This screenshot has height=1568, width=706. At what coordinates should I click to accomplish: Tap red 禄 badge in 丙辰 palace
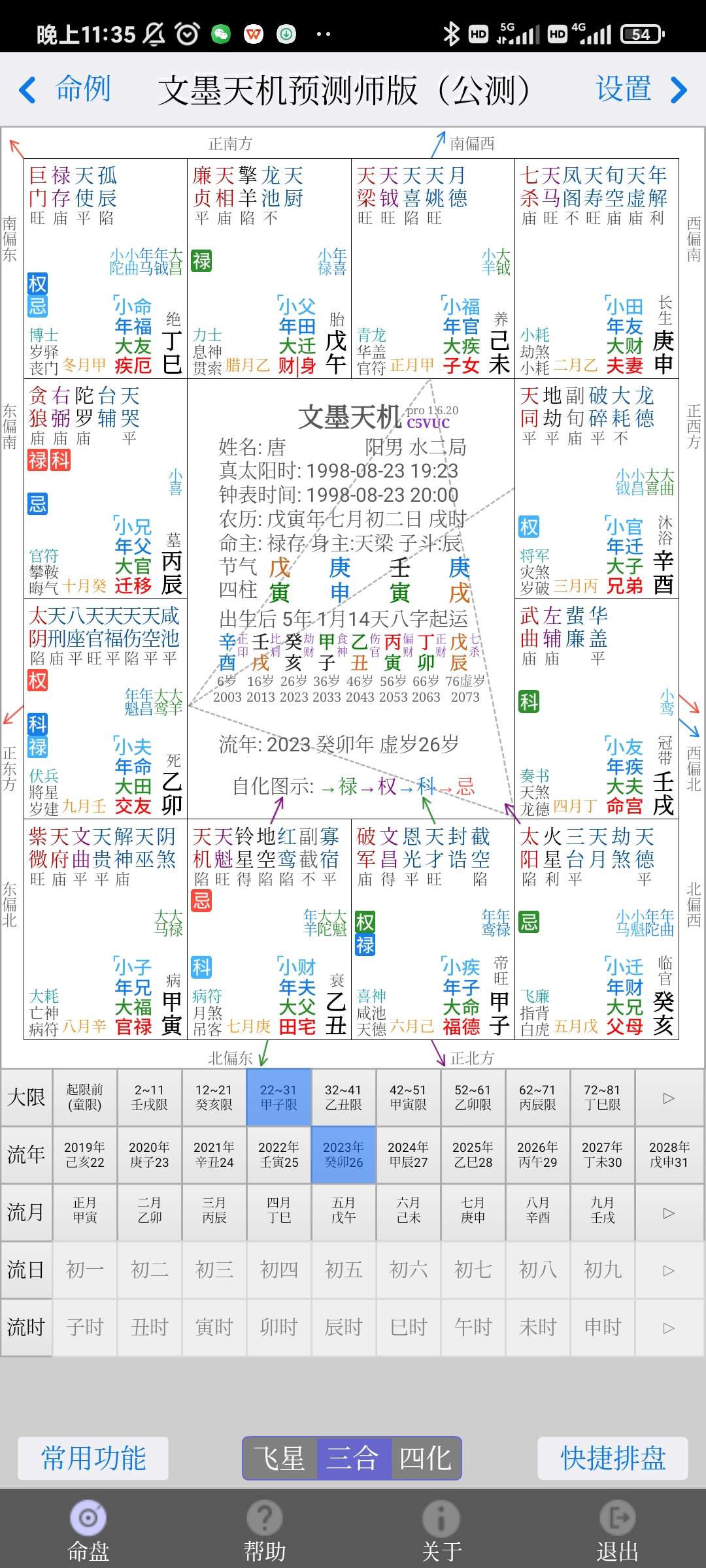point(38,460)
